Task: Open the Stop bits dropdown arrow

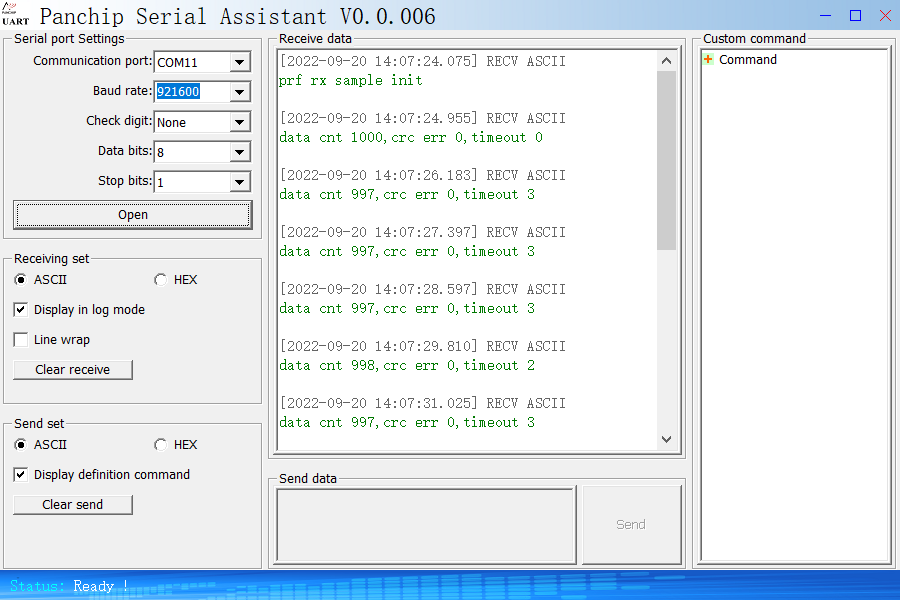Action: tap(240, 182)
